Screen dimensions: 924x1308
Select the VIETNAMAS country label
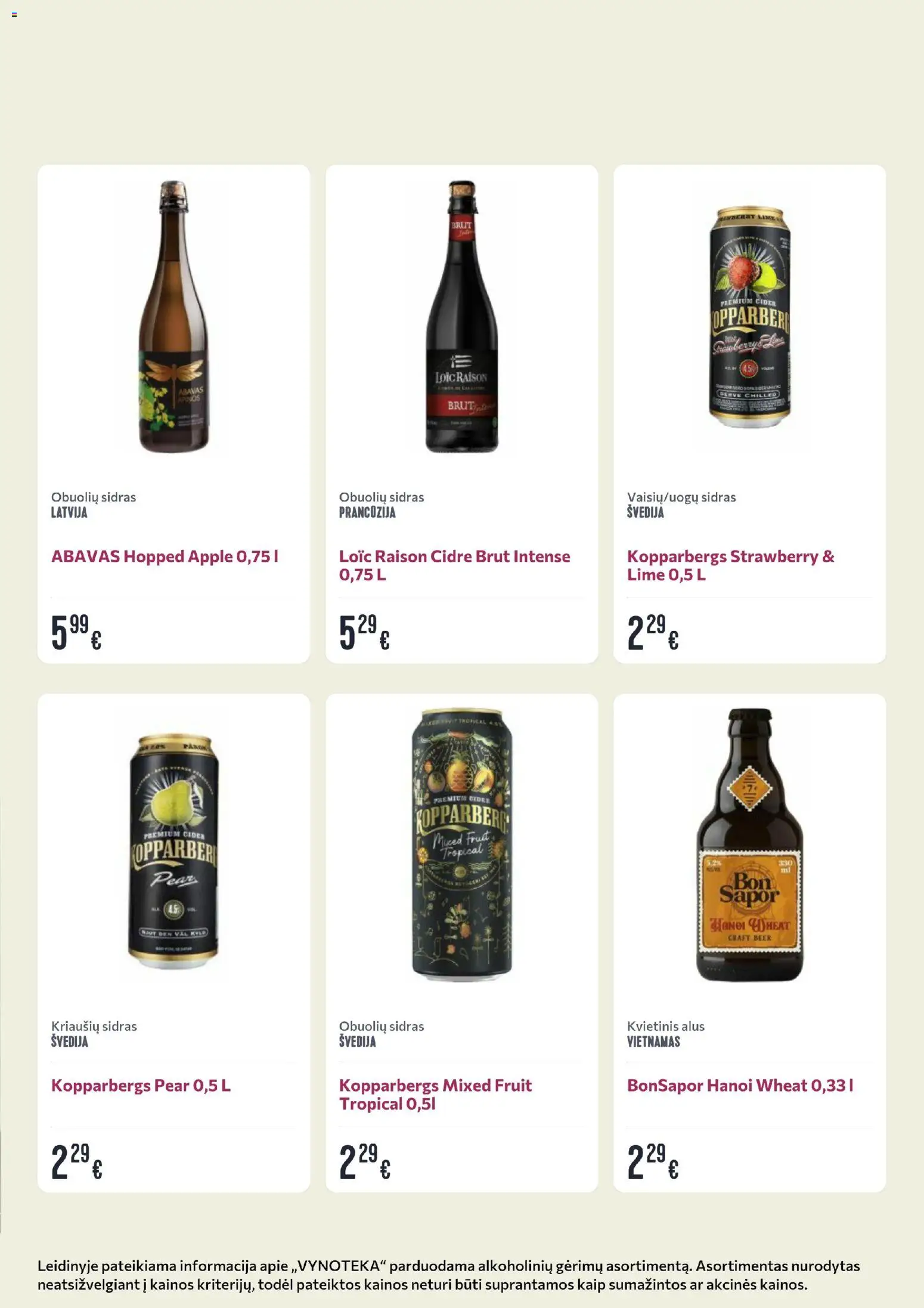click(x=653, y=1042)
